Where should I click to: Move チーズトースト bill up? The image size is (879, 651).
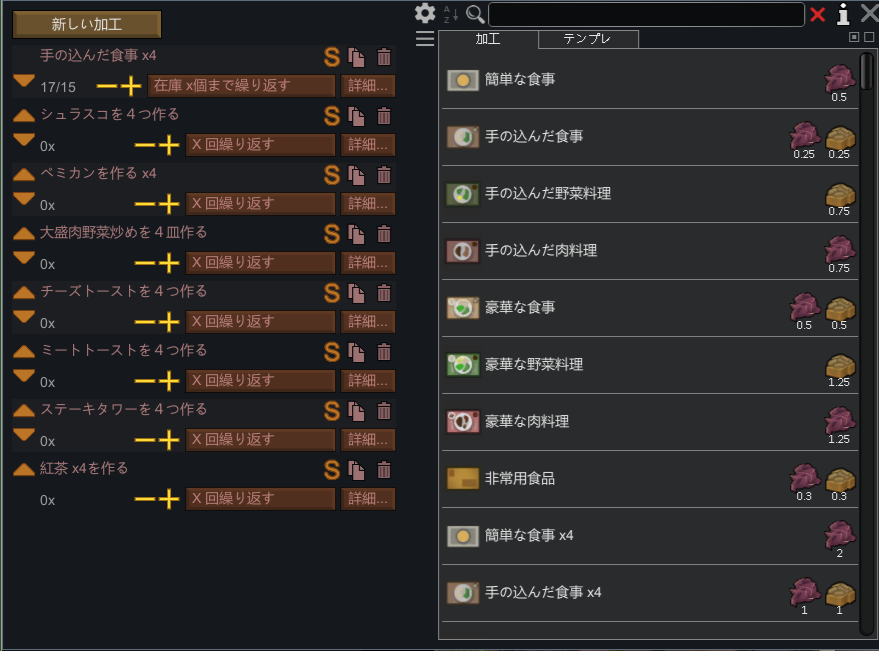(x=24, y=292)
